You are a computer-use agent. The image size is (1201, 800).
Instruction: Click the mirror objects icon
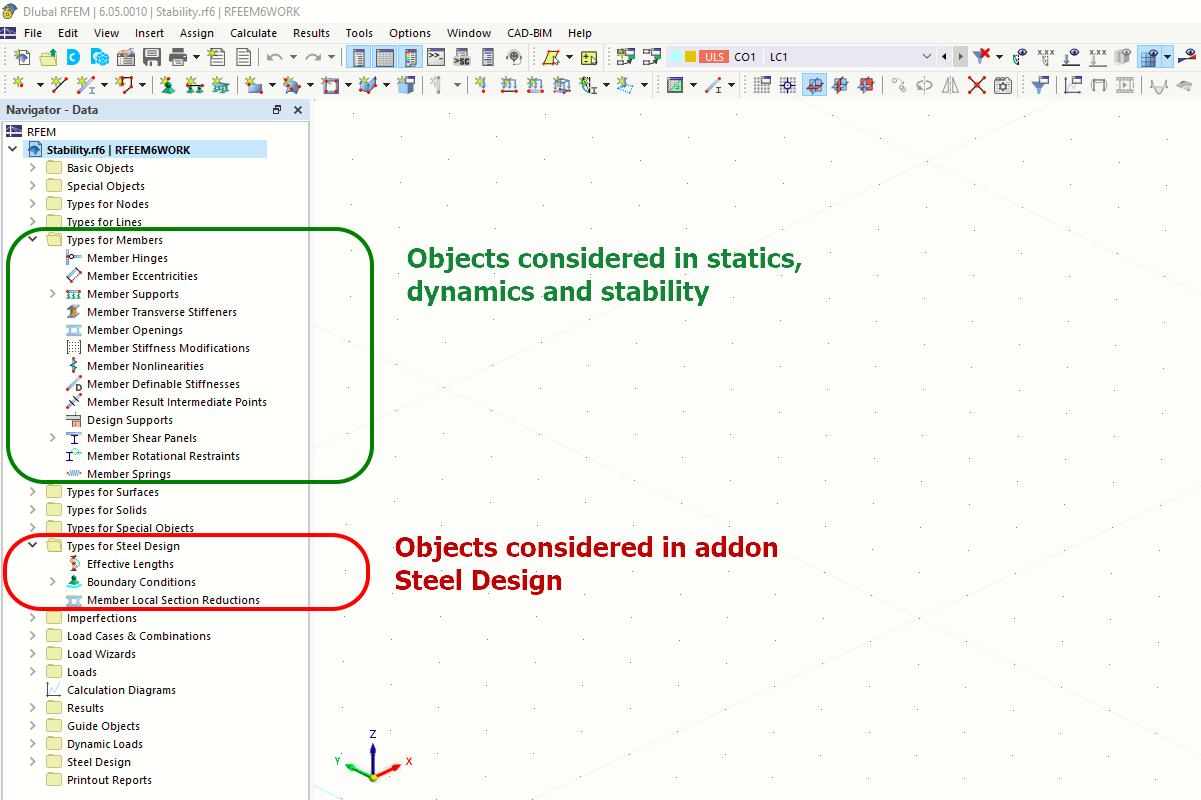click(949, 85)
